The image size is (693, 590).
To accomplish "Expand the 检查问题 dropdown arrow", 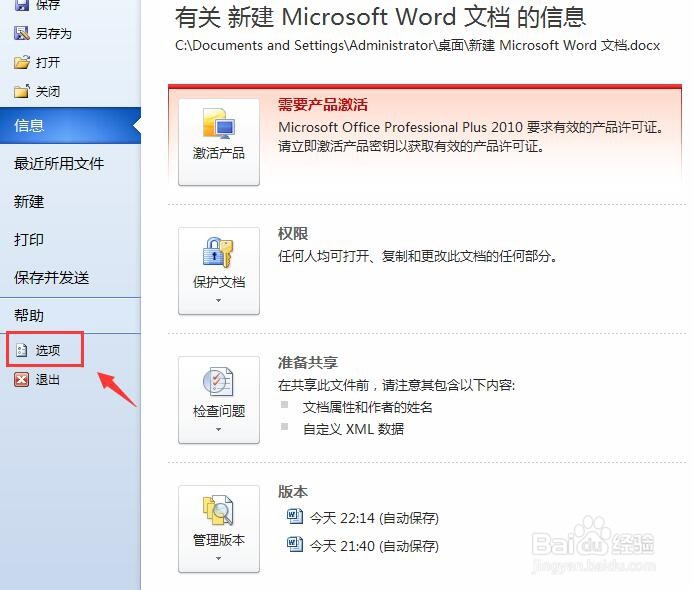I will pyautogui.click(x=218, y=430).
